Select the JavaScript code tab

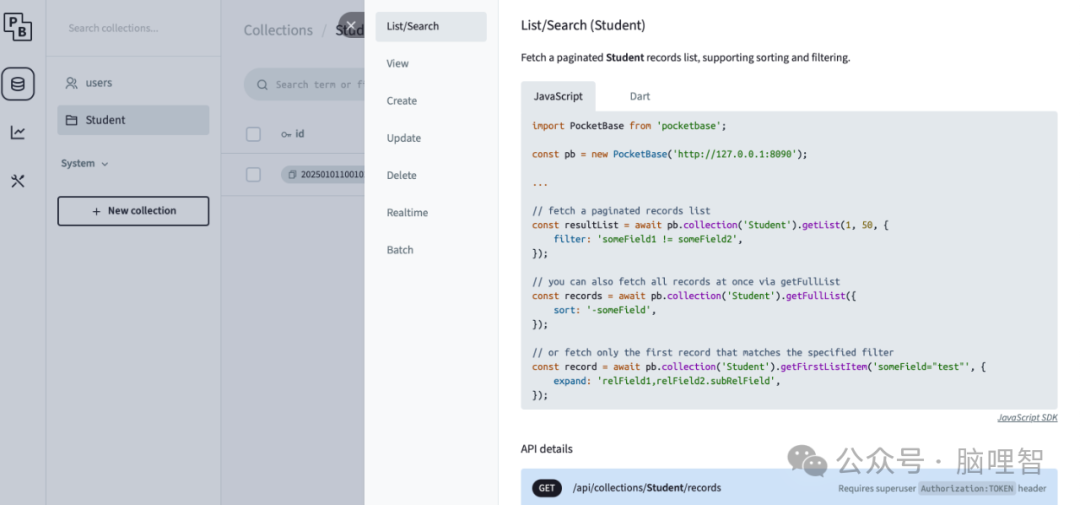pos(558,96)
